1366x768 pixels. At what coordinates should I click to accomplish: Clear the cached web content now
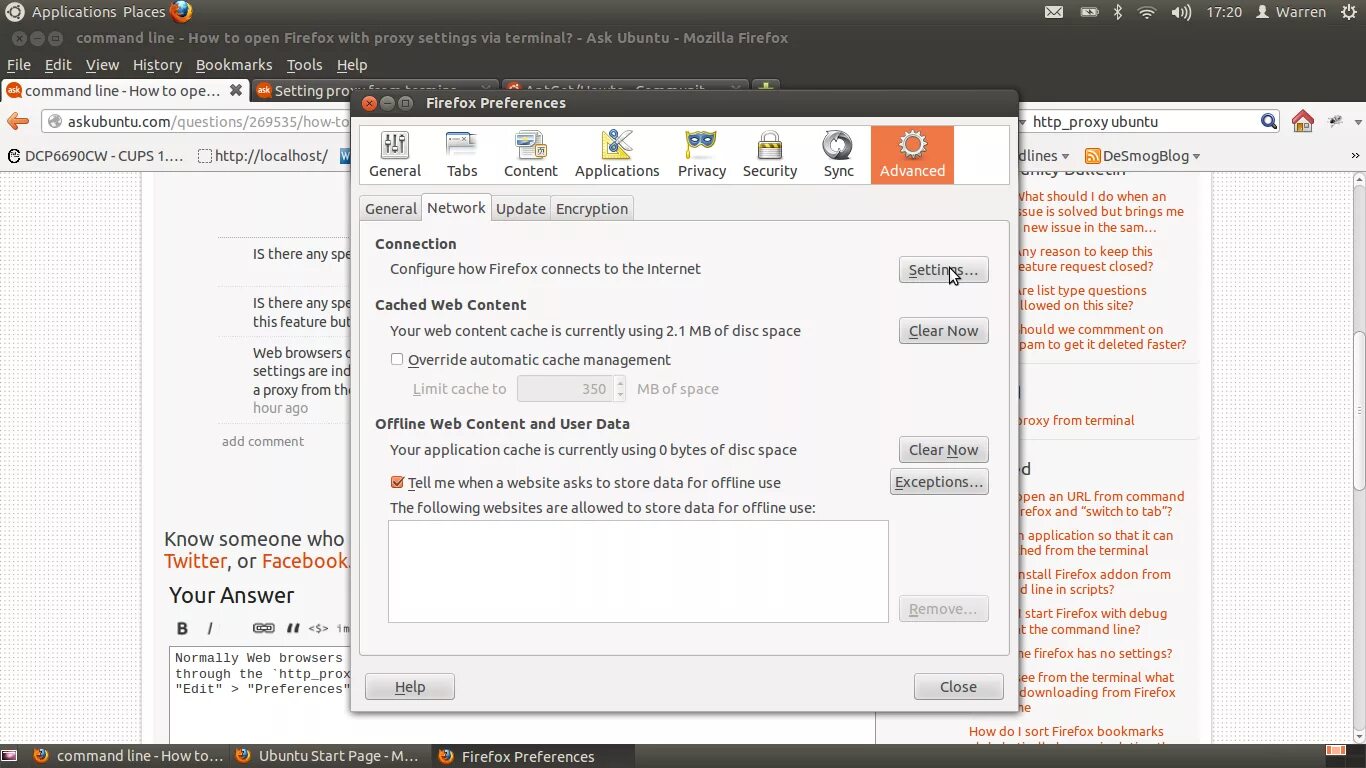pos(943,331)
